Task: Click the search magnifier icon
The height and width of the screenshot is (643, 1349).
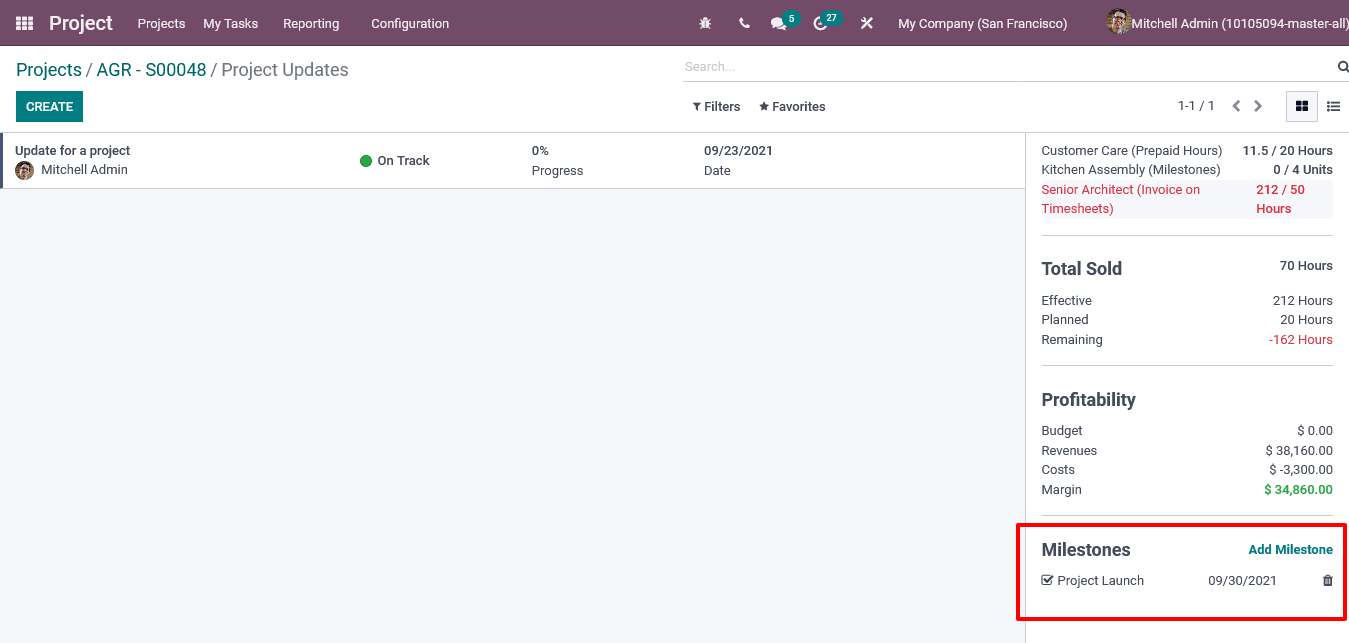Action: click(1343, 67)
